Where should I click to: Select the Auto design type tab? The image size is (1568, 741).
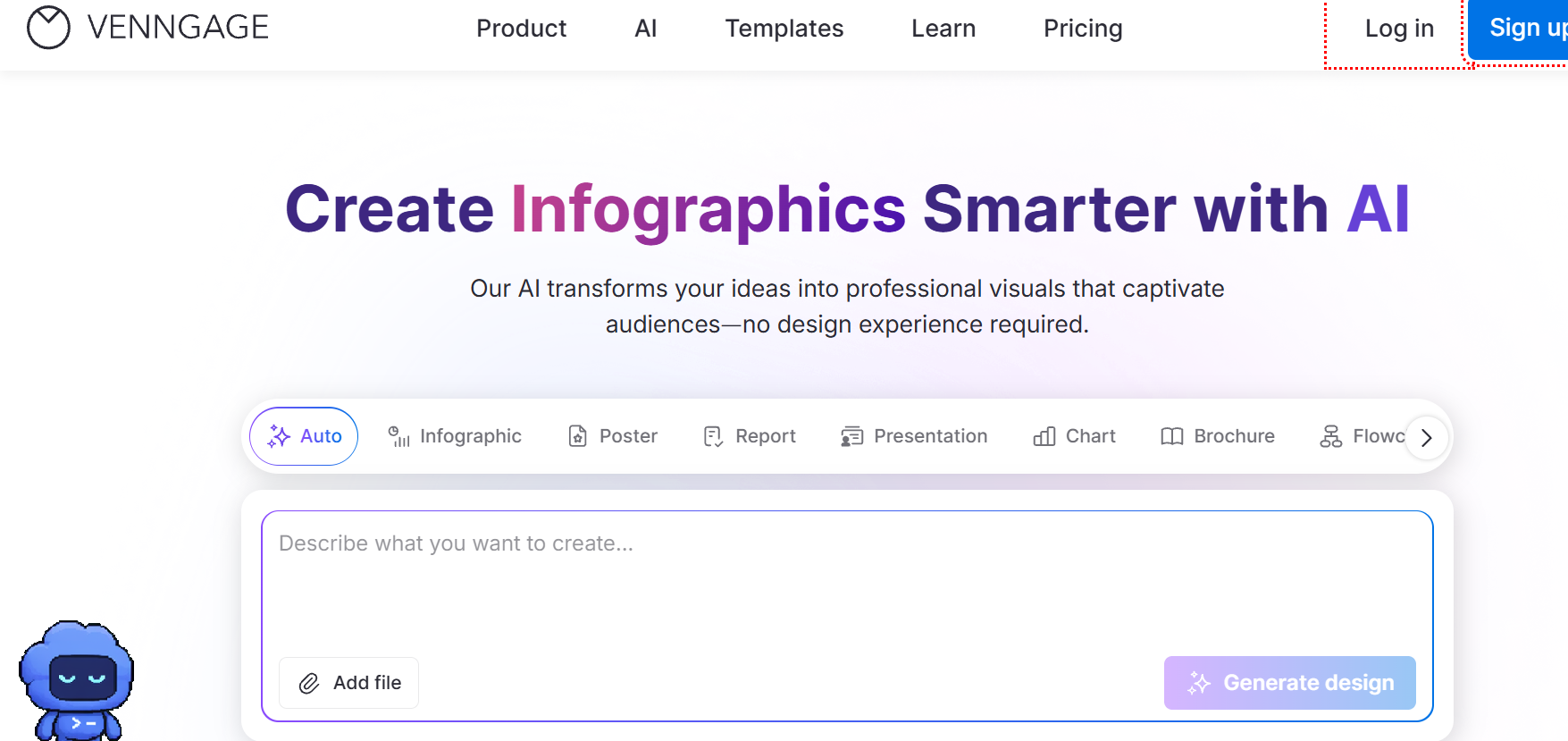pyautogui.click(x=304, y=436)
